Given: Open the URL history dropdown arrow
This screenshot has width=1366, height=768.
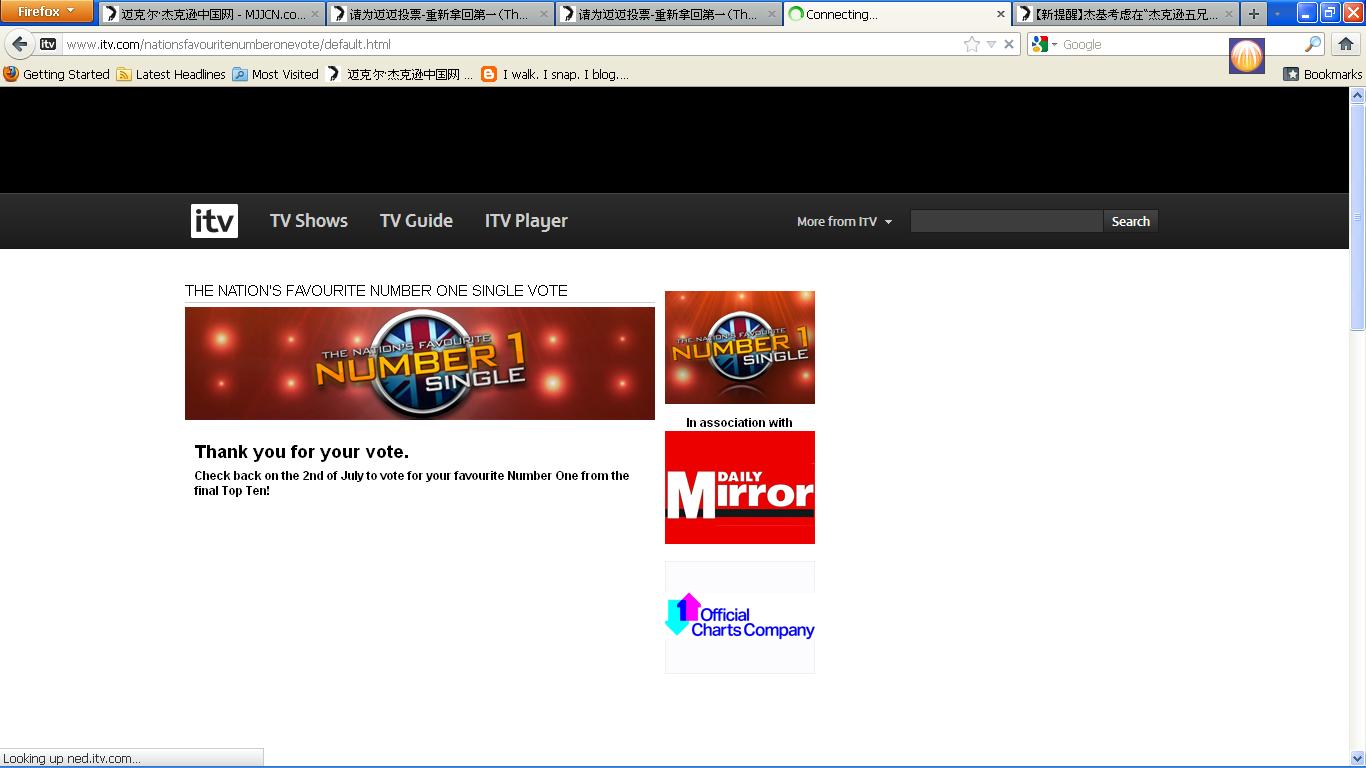Looking at the screenshot, I should click(991, 44).
